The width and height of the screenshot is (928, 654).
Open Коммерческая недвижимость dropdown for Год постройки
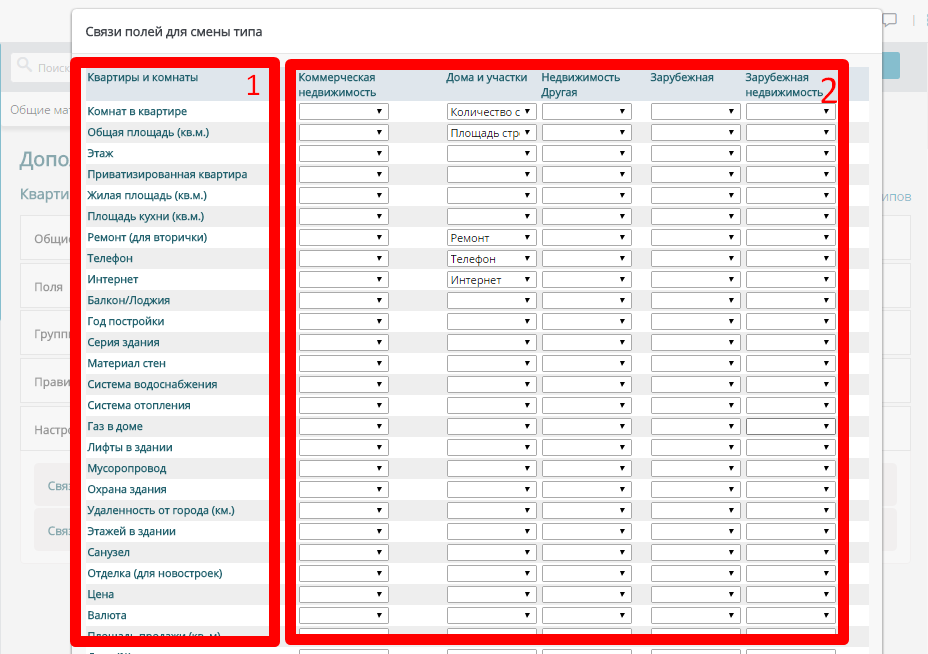[x=344, y=321]
